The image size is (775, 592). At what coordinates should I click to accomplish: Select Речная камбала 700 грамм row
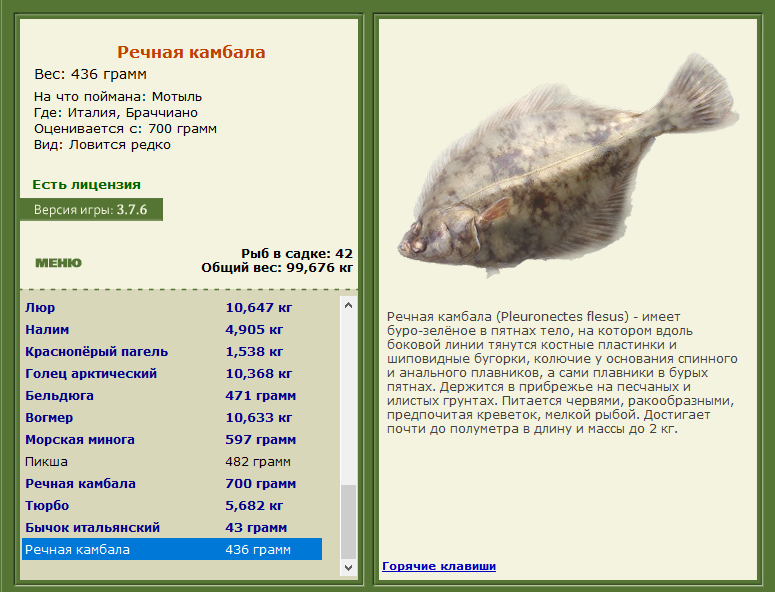click(x=172, y=483)
